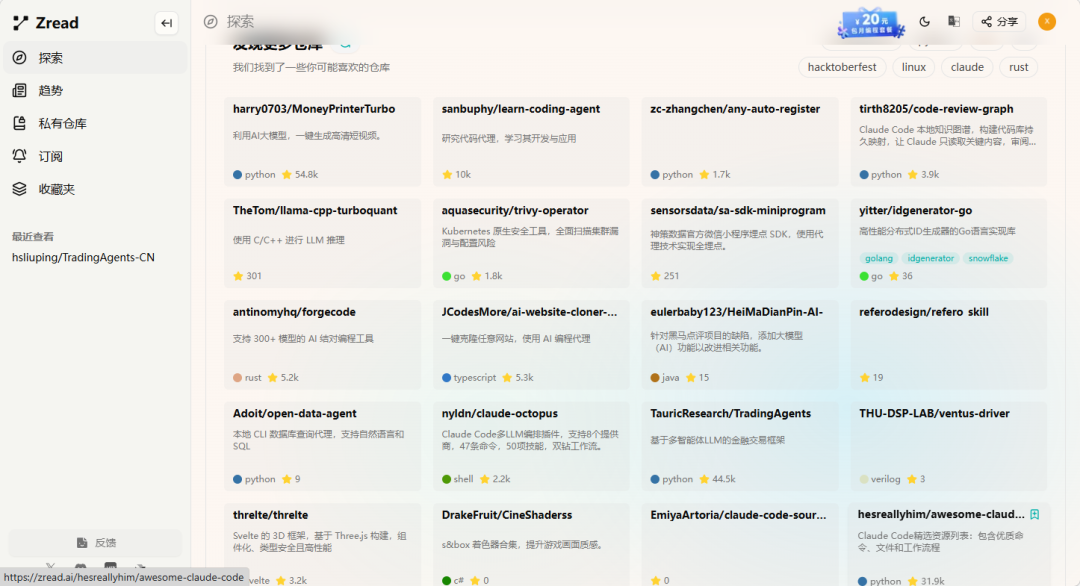1080x586 pixels.
Task: Open the JCodesMore/ai-website-cloner repository card
Action: 531,345
